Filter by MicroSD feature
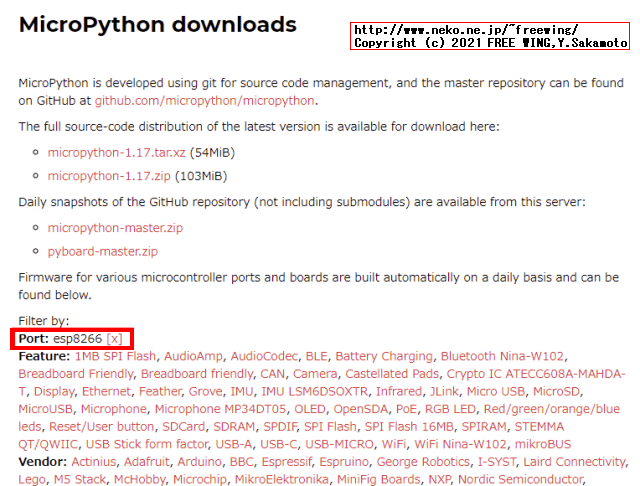 (556, 391)
